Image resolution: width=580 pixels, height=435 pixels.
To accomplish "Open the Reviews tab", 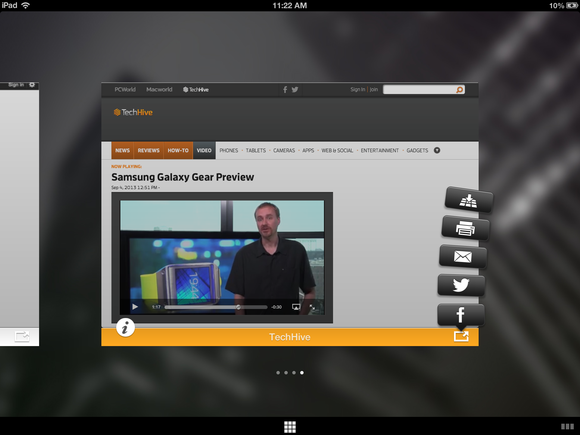I will [x=149, y=151].
